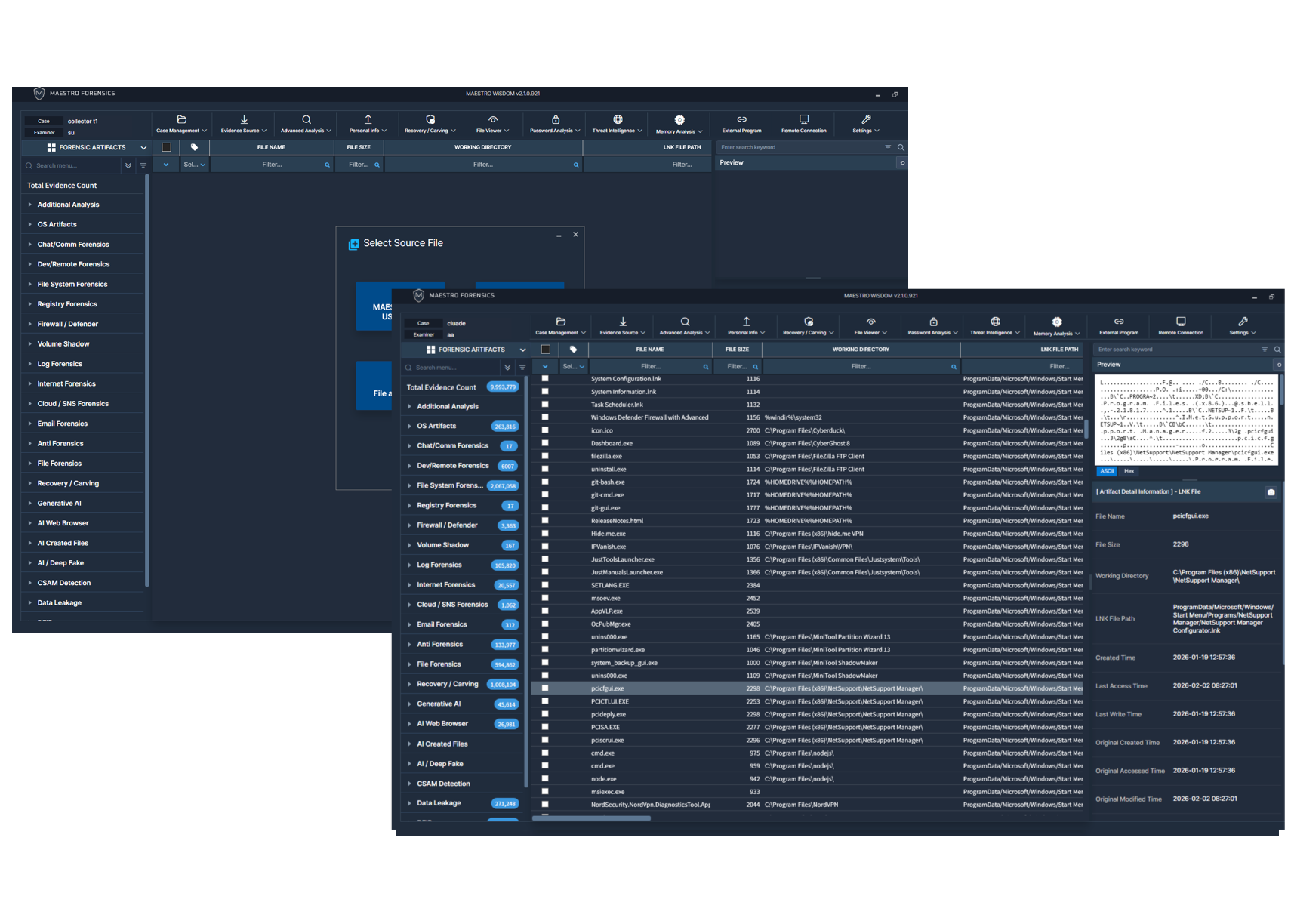This screenshot has height=924, width=1291.
Task: Open File Viewer in the front window
Action: pyautogui.click(x=870, y=326)
